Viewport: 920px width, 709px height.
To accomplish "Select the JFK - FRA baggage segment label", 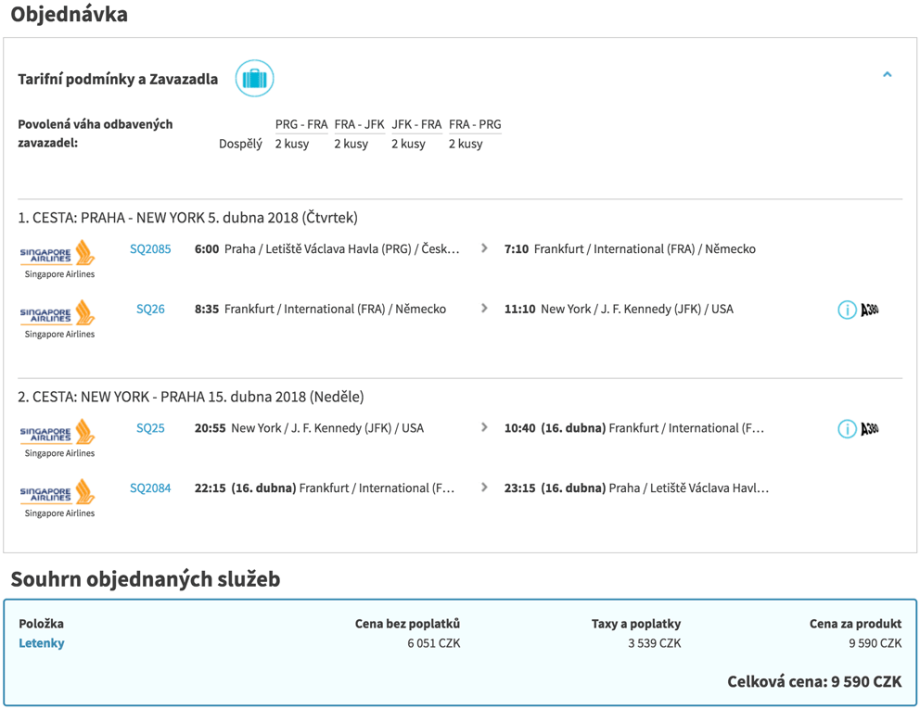I will click(416, 125).
